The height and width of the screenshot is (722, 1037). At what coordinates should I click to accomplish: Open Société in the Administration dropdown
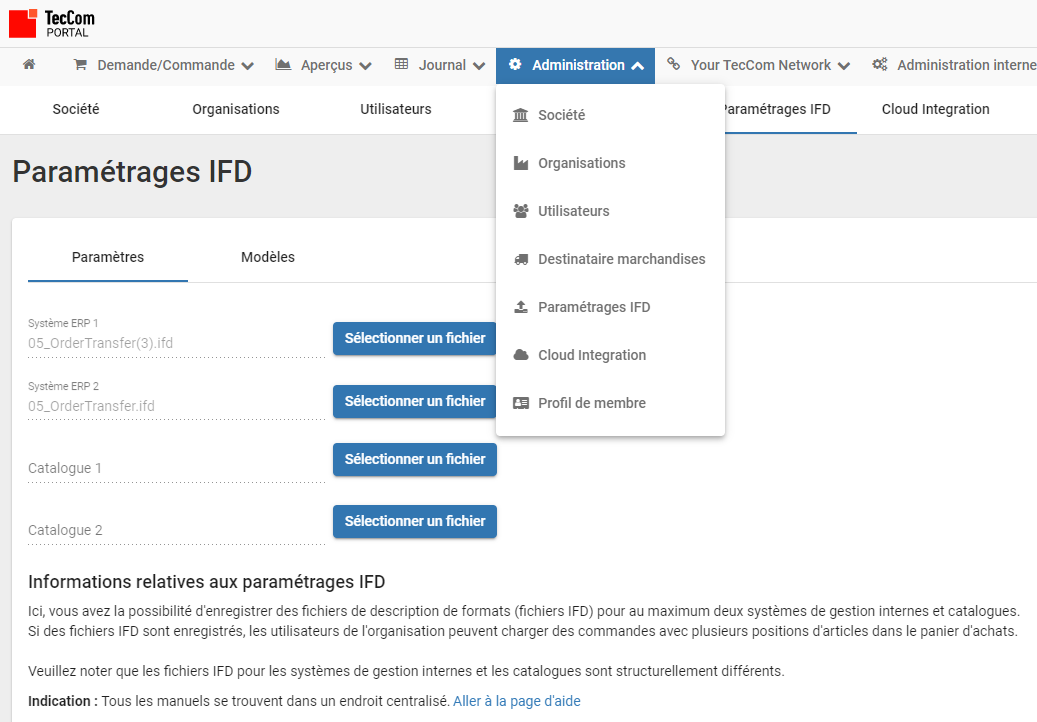tap(610, 115)
